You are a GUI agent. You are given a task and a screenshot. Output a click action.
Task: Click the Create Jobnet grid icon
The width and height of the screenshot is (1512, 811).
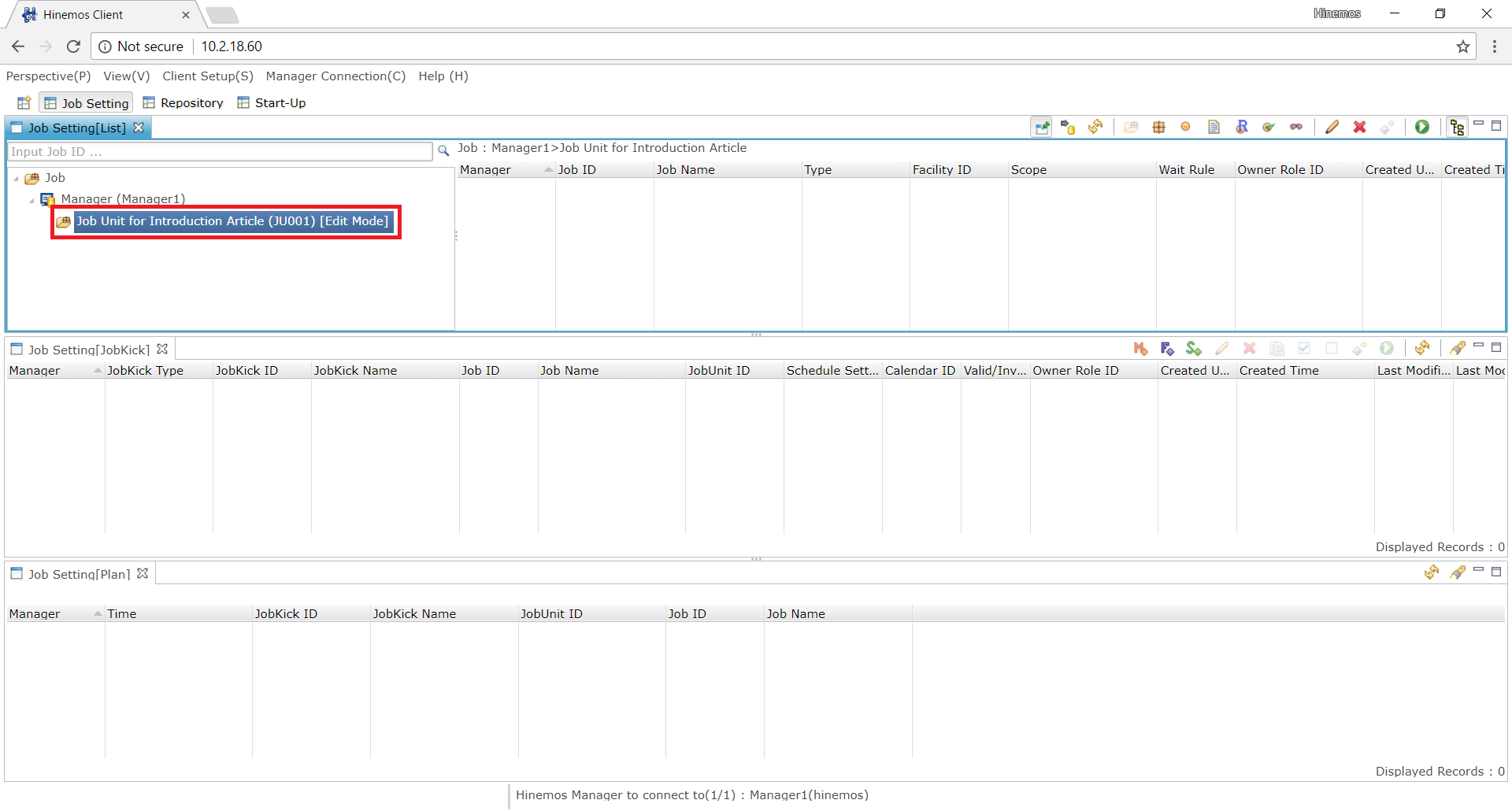pos(1158,128)
